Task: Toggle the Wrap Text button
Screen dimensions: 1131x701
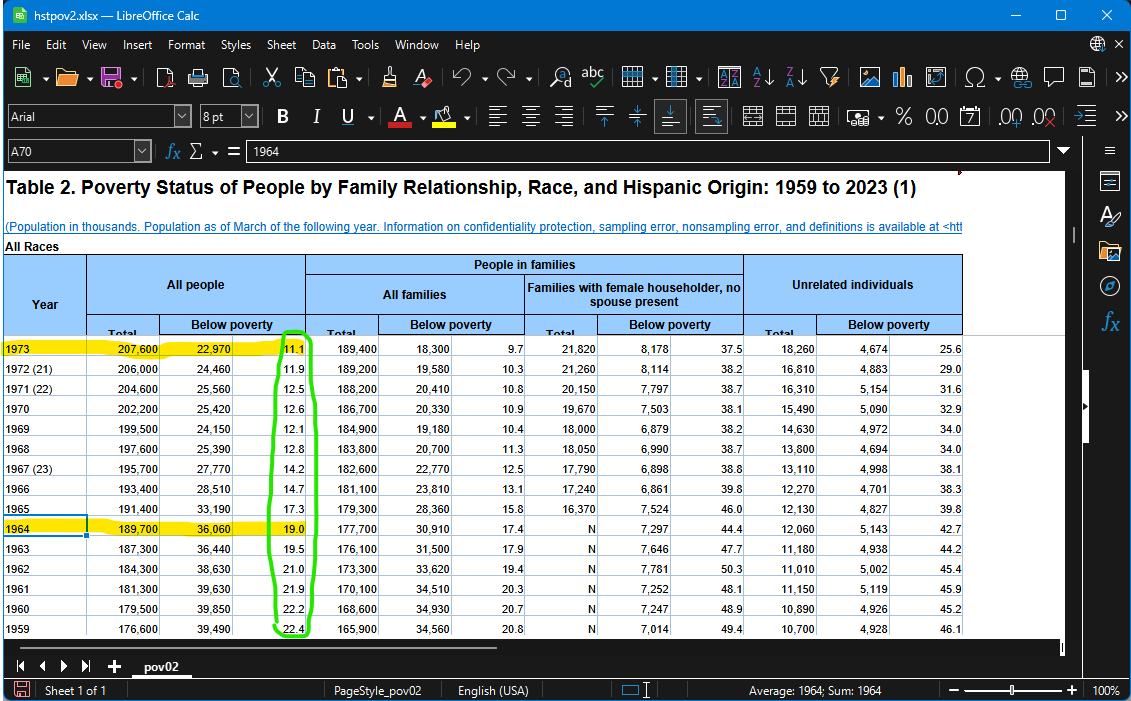Action: pos(712,116)
